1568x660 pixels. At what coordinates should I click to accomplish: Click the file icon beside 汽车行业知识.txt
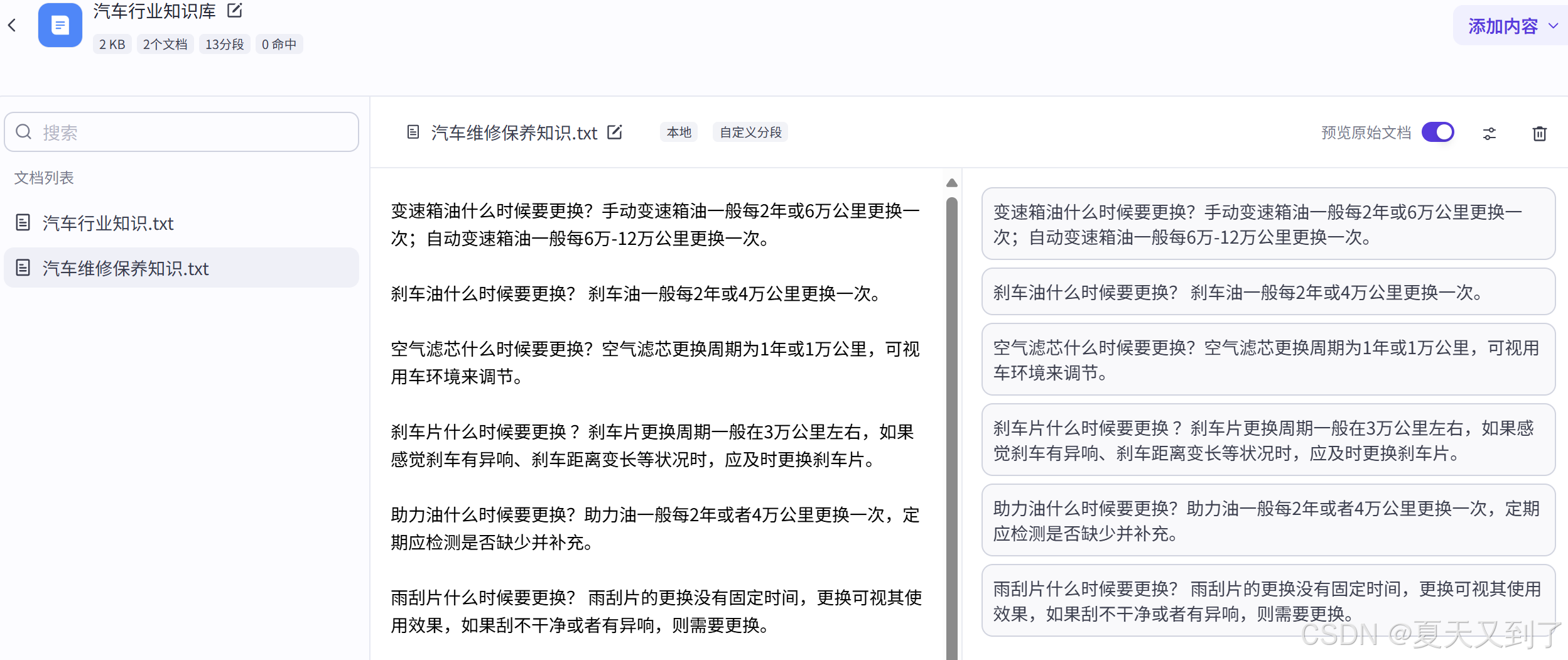pyautogui.click(x=23, y=222)
